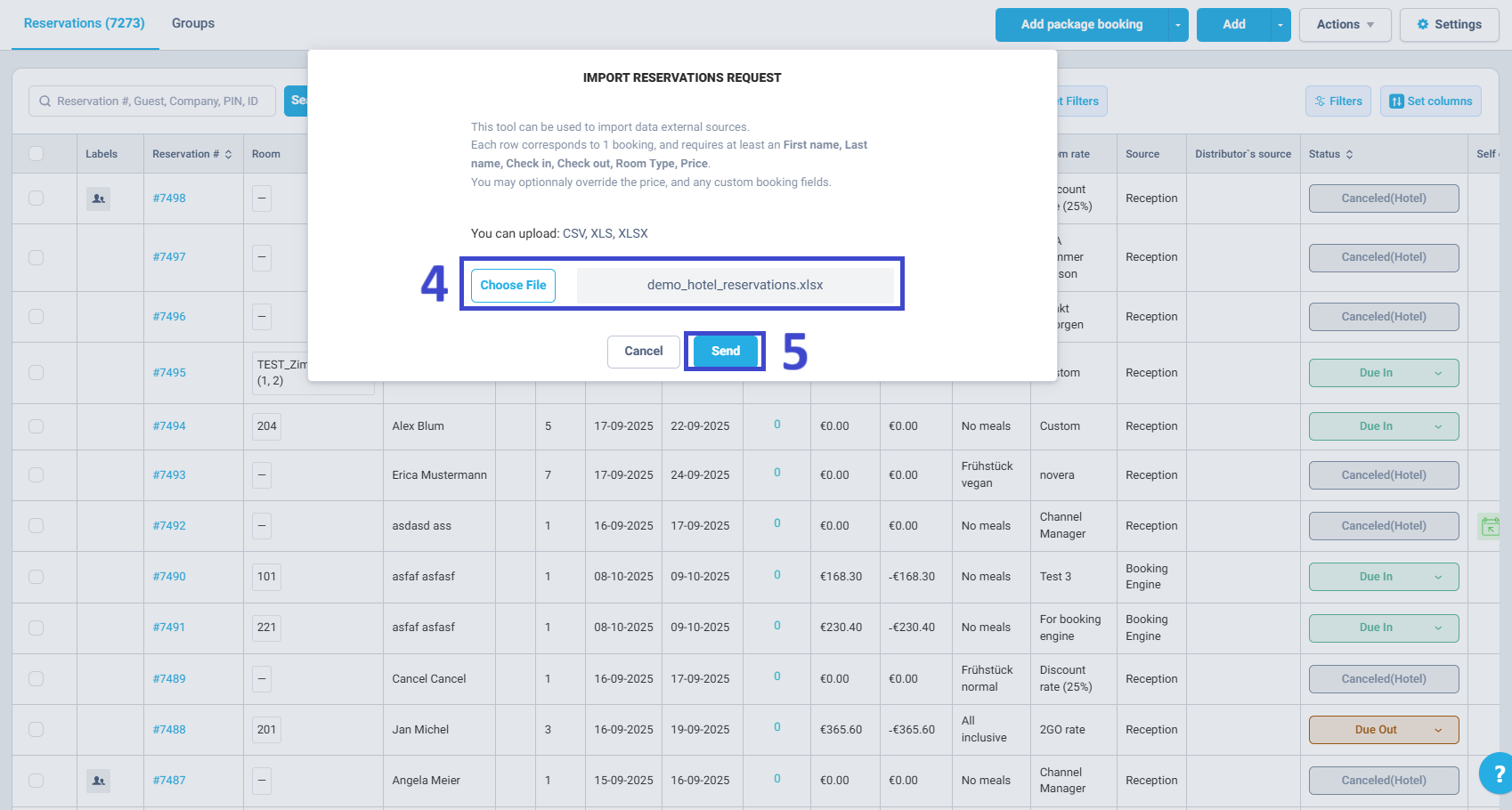Select the checkbox for reservation #7494
1512x810 pixels.
point(37,426)
